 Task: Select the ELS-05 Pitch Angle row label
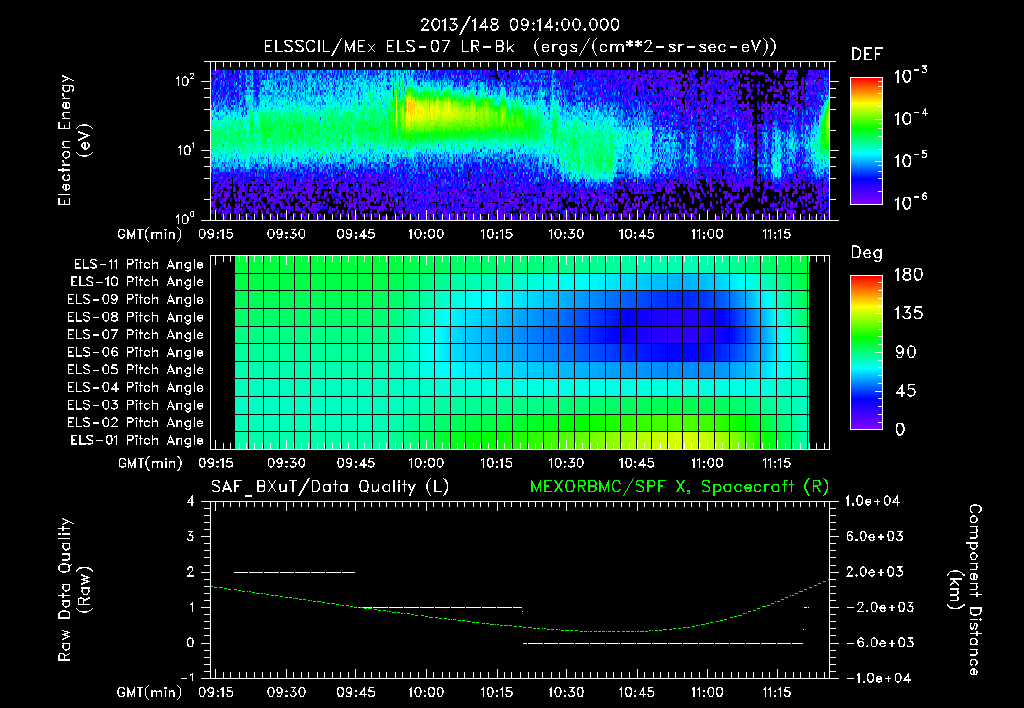[136, 370]
